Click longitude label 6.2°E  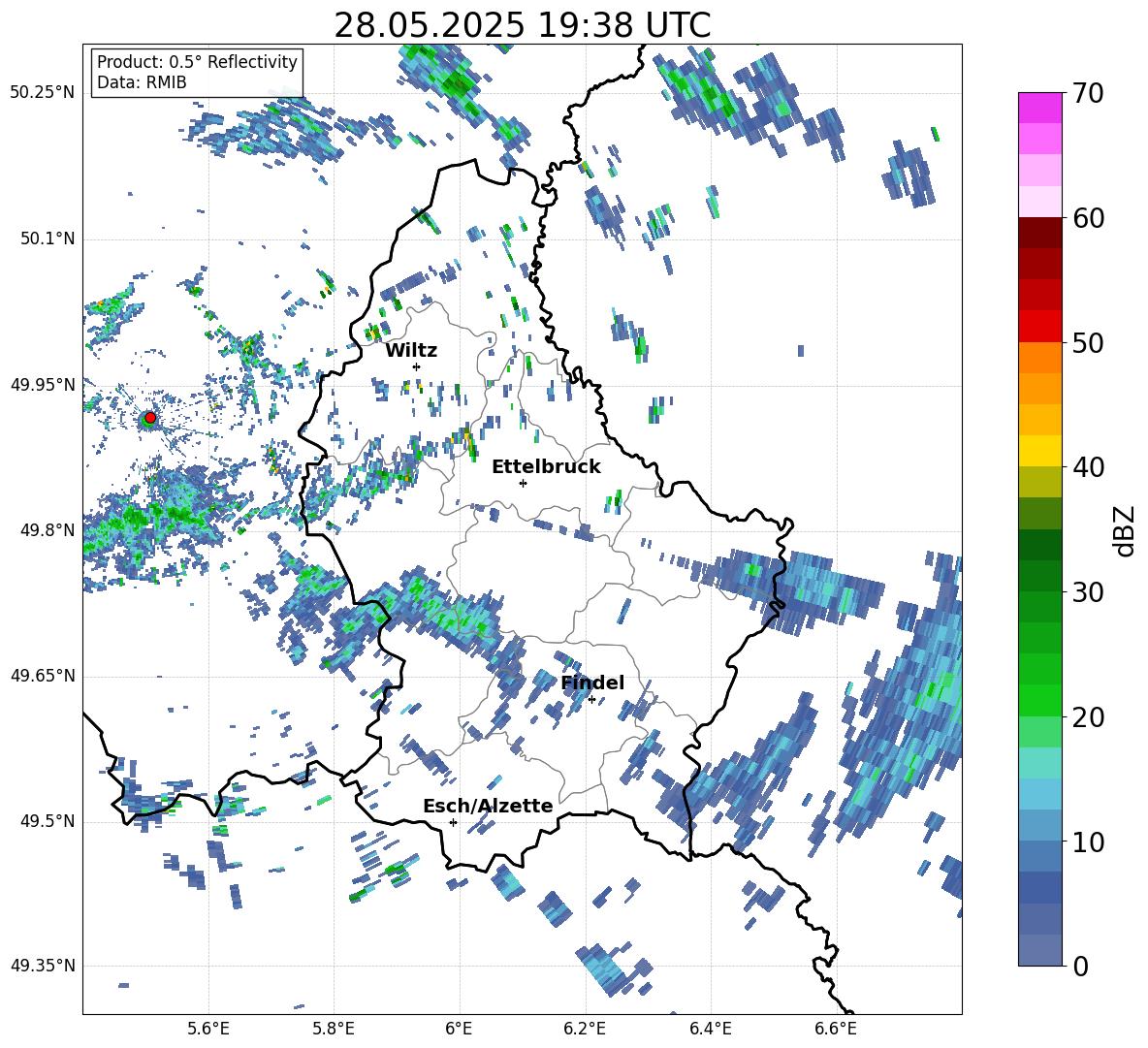point(585,1029)
